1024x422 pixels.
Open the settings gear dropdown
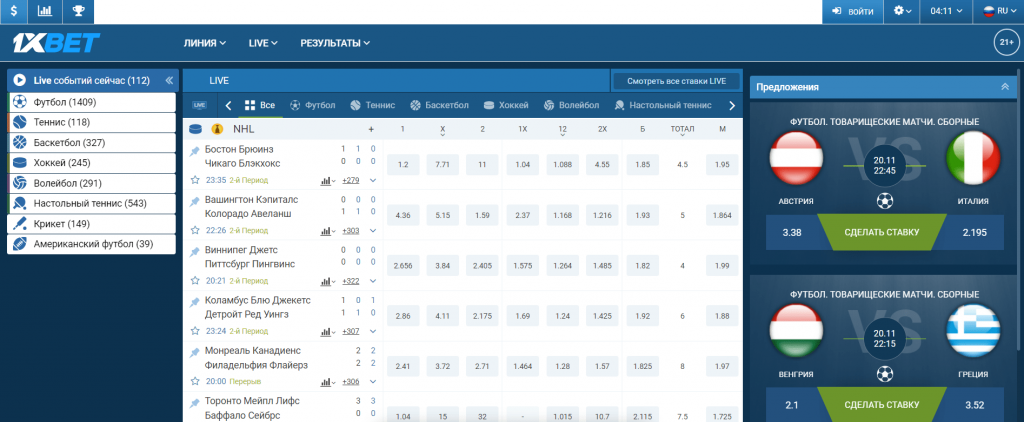pos(903,11)
